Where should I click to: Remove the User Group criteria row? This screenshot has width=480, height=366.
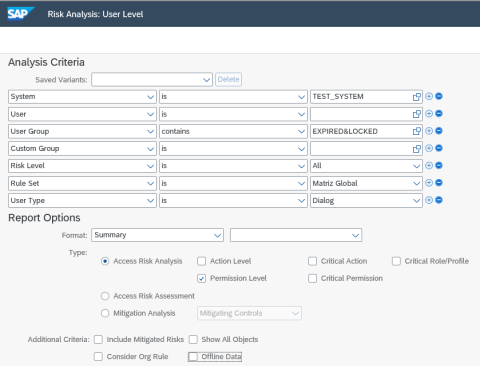439,131
